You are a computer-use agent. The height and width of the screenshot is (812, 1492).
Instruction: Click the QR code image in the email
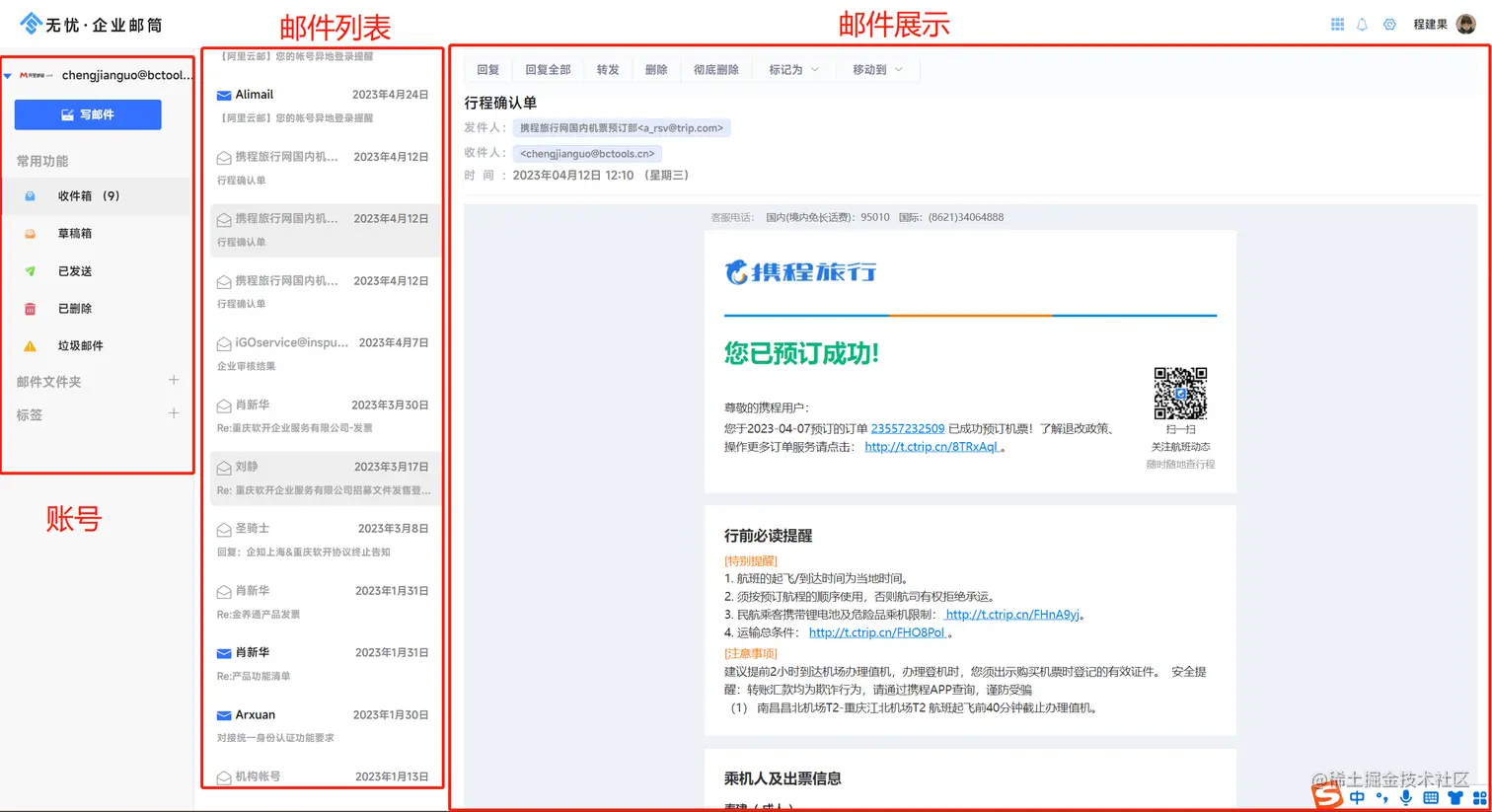pyautogui.click(x=1180, y=393)
